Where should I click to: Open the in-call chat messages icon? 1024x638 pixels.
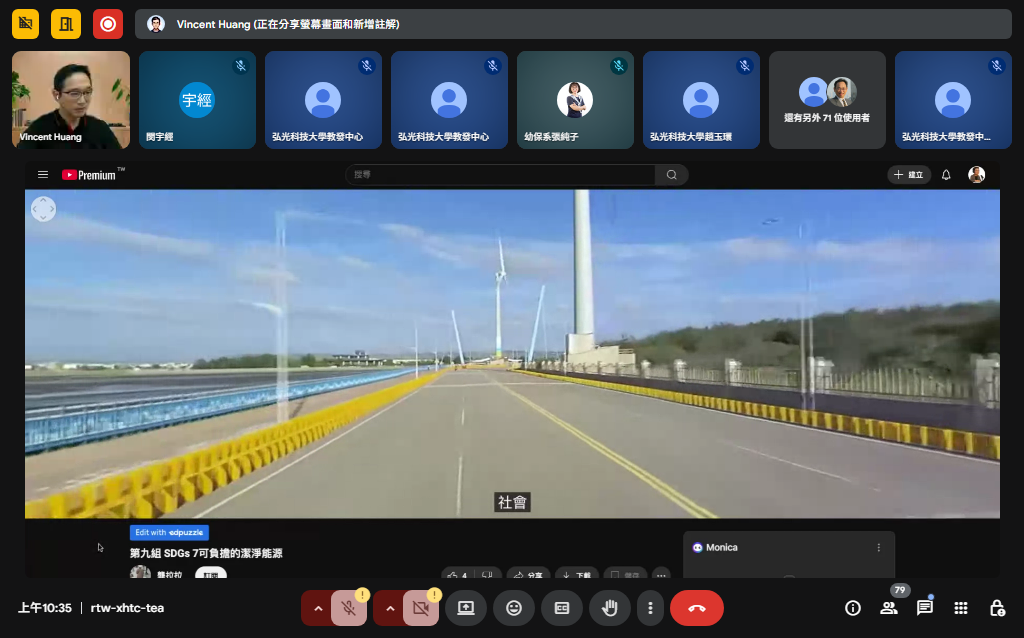click(925, 608)
